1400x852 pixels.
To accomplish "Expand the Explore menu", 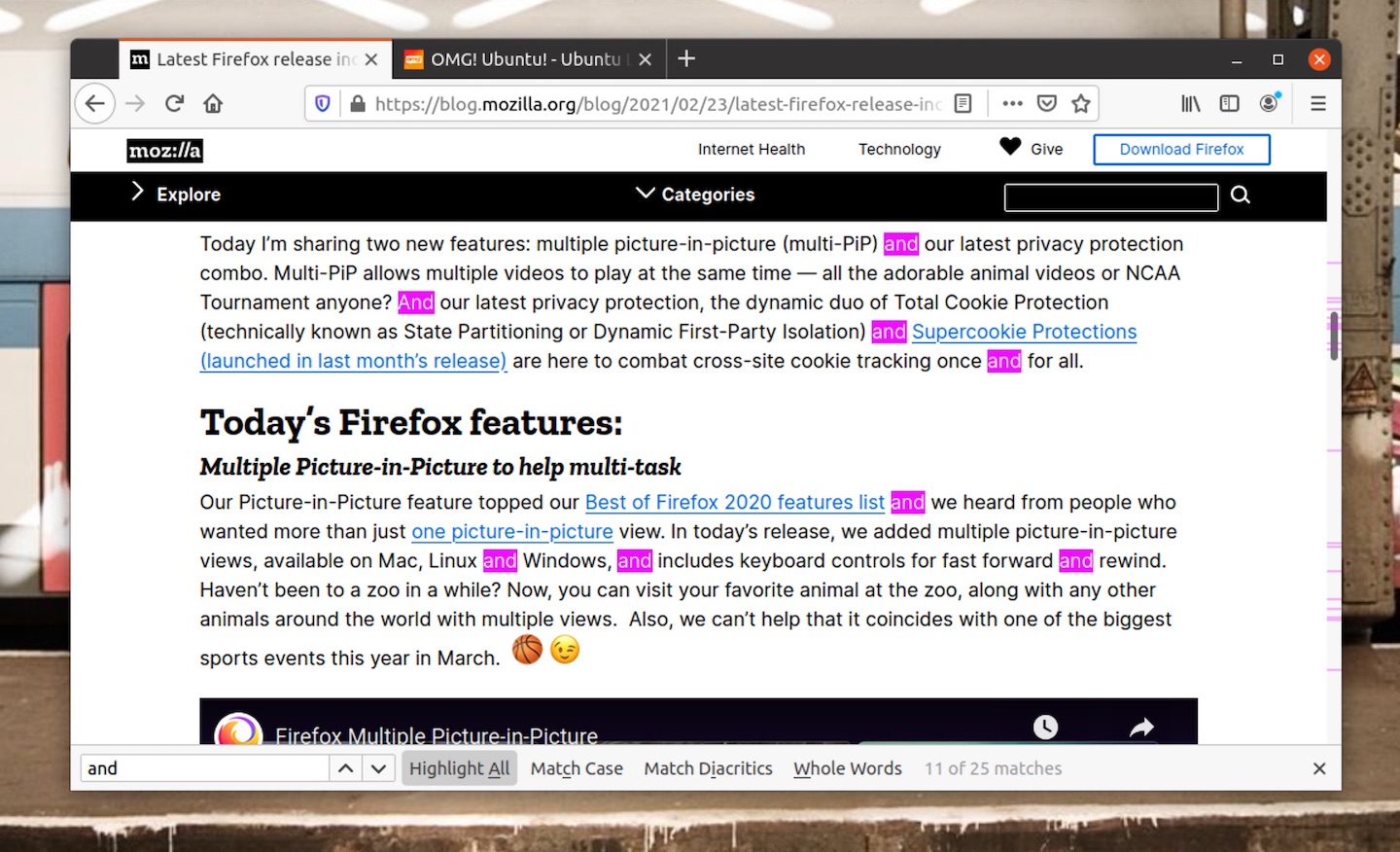I will [x=176, y=194].
